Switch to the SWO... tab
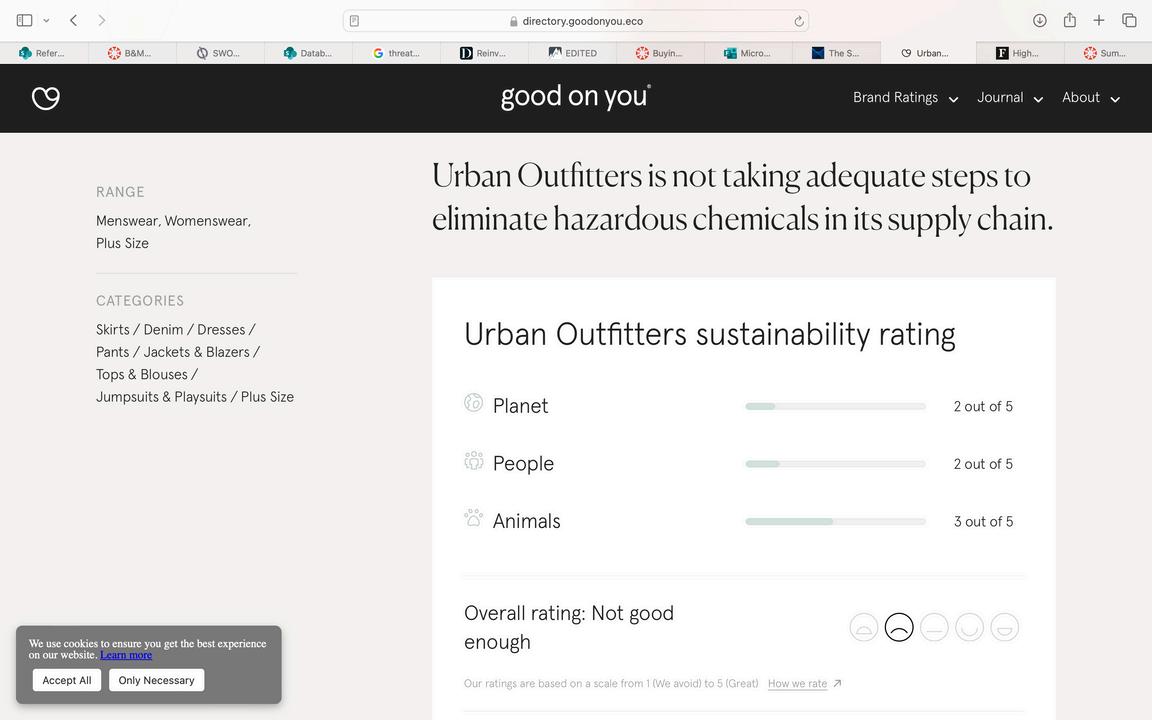This screenshot has height=720, width=1152. (x=220, y=53)
